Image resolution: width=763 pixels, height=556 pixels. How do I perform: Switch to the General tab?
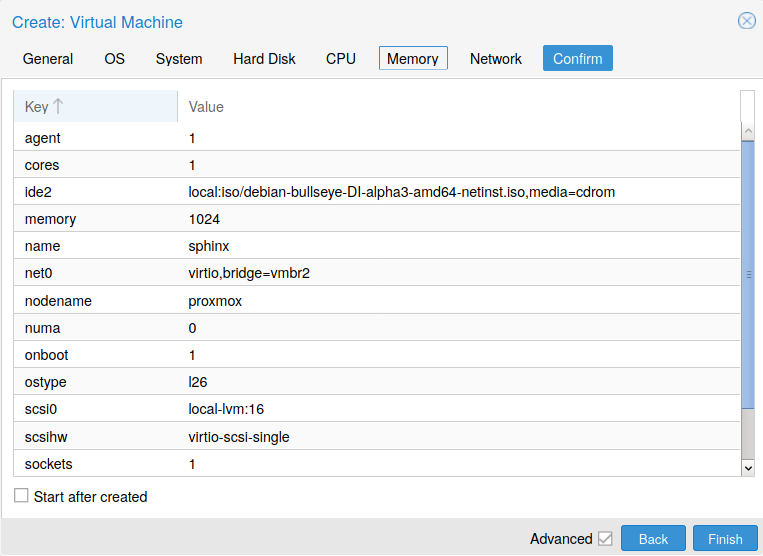[48, 59]
